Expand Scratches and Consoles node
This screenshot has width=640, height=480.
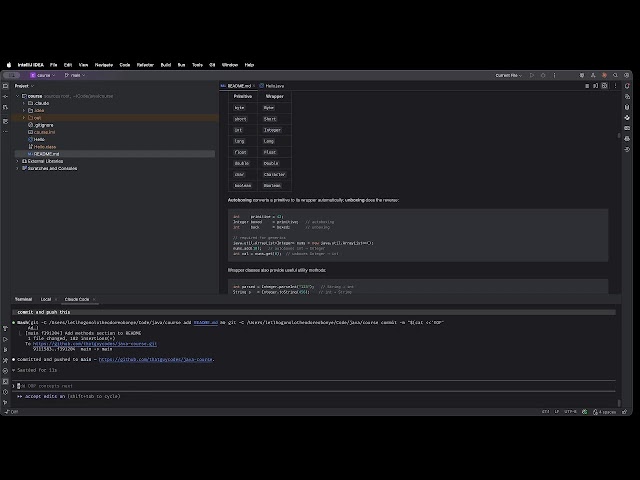[18, 169]
